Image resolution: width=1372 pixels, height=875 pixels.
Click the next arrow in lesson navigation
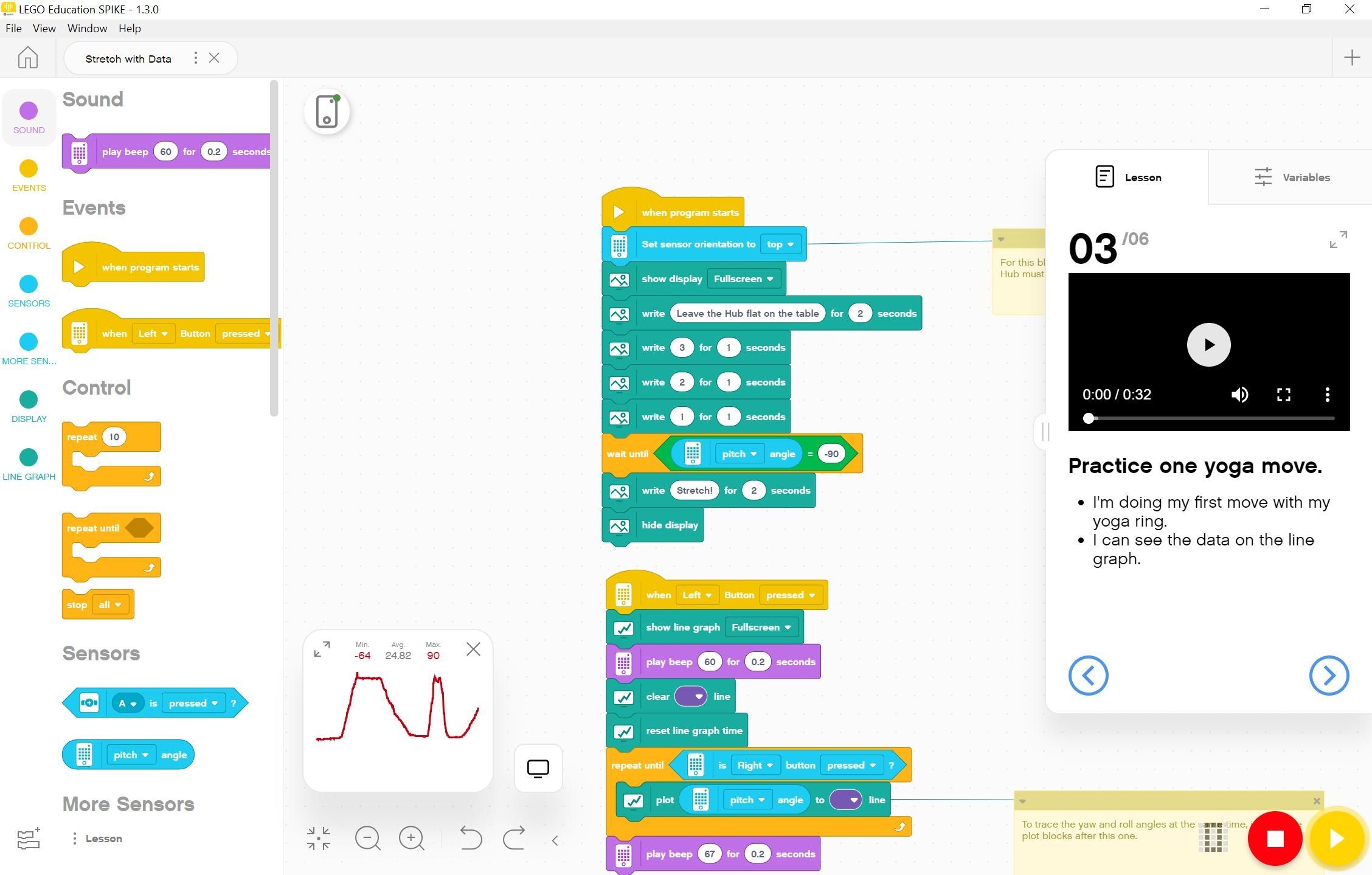click(x=1328, y=675)
